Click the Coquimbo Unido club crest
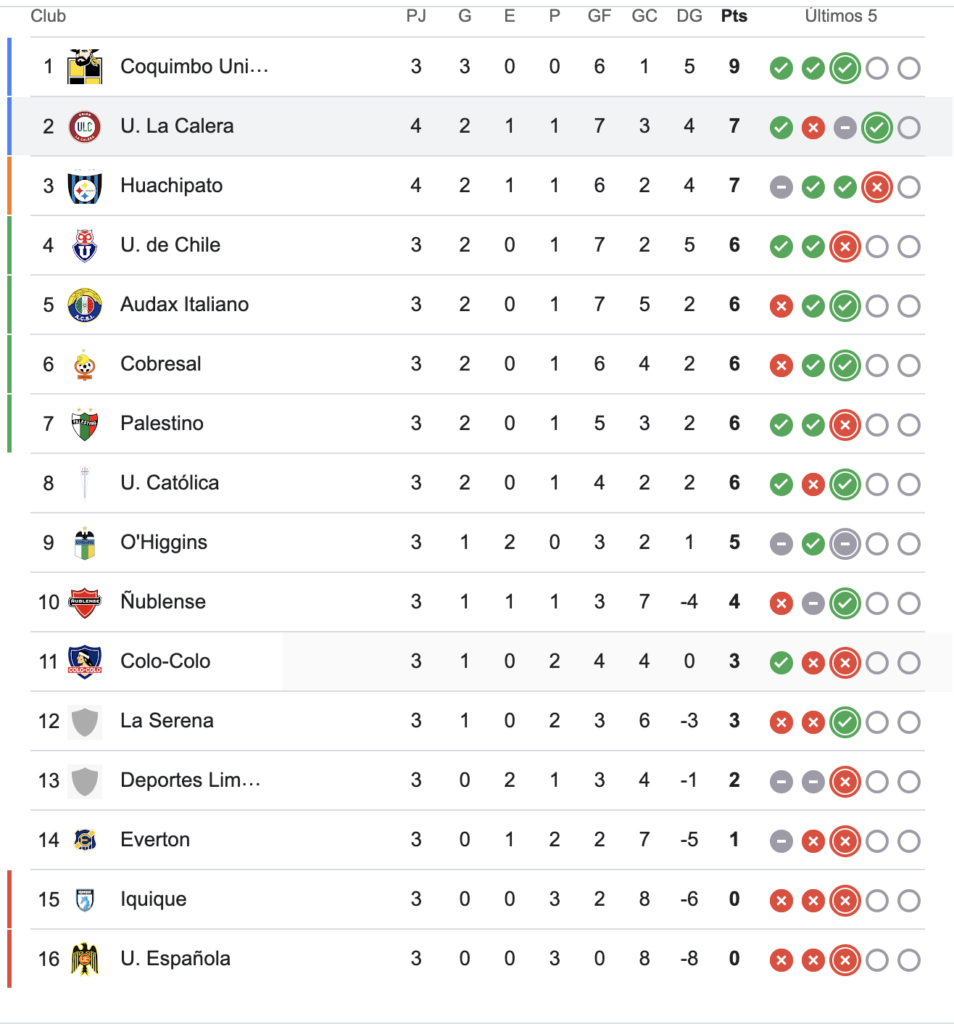Screen dimensions: 954x1024 coord(86,67)
